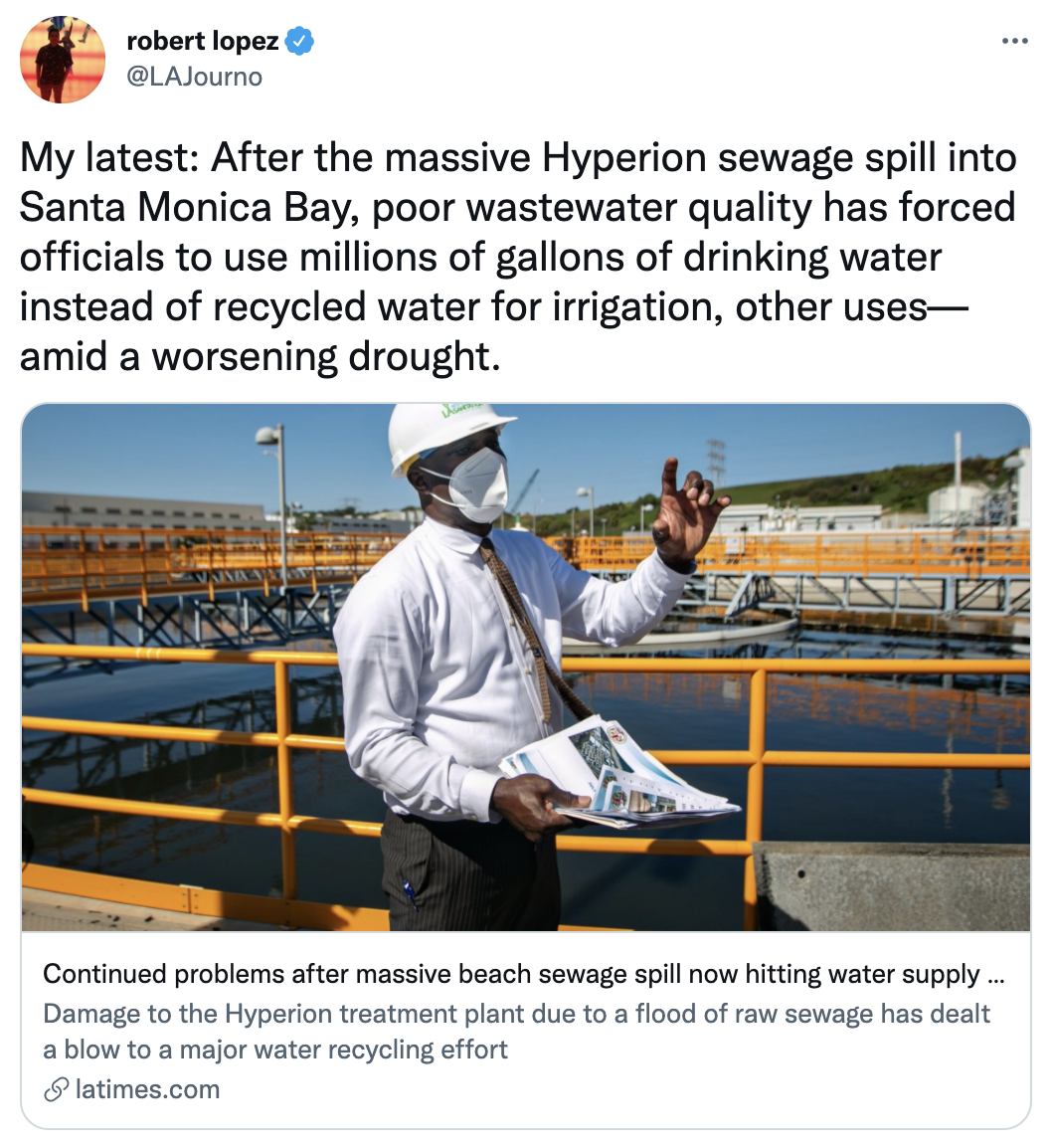Click the blue verified checkmark badge

[299, 41]
